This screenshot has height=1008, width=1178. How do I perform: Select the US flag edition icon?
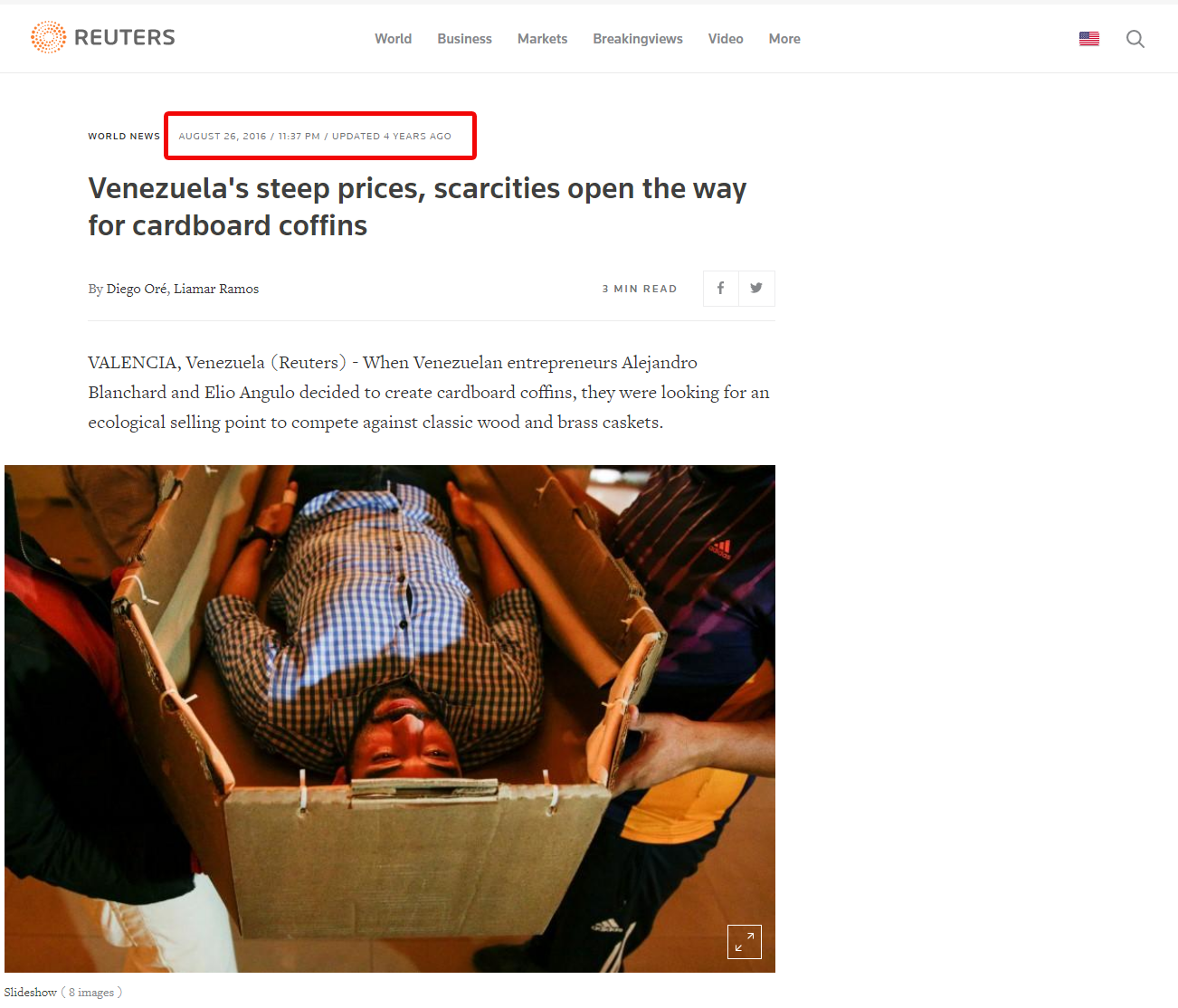(x=1089, y=39)
